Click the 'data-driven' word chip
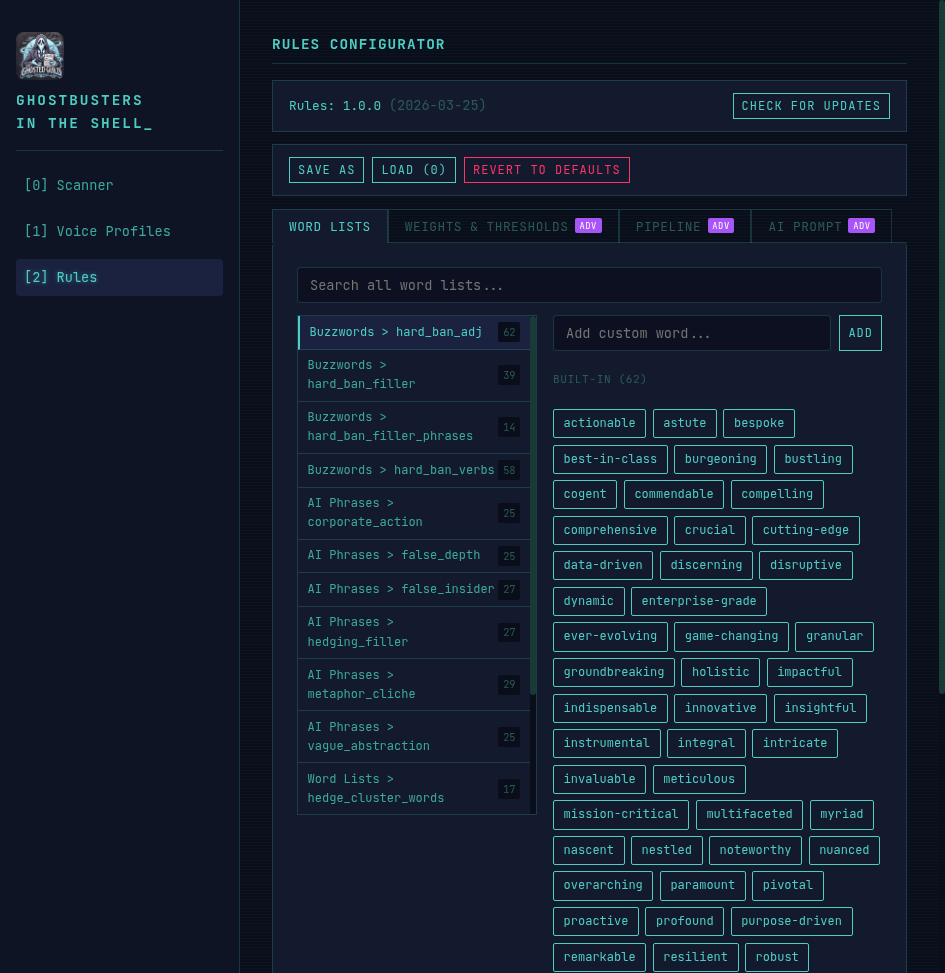Viewport: 945px width, 973px height. 603,566
